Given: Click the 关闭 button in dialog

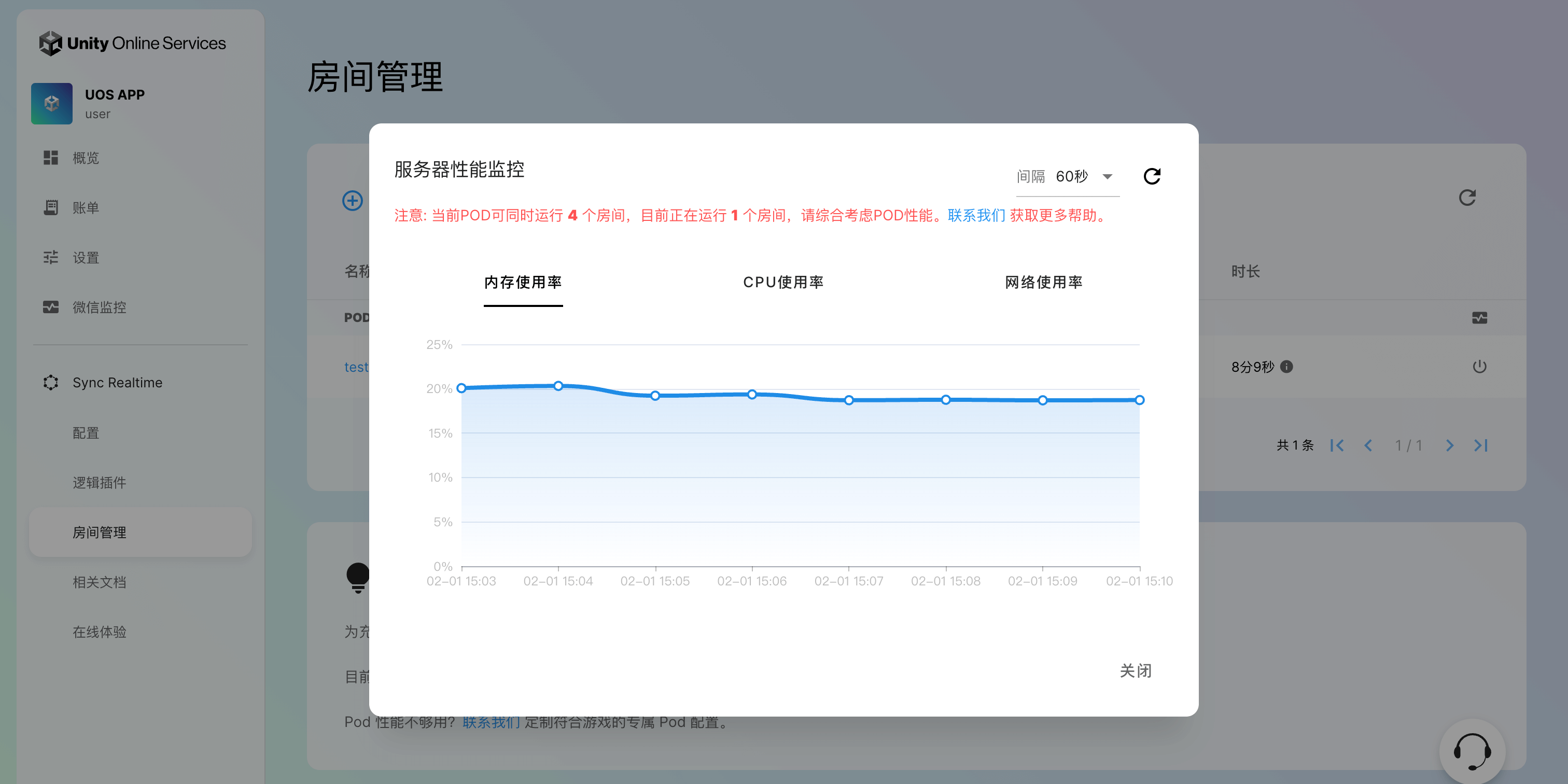Looking at the screenshot, I should (x=1135, y=671).
